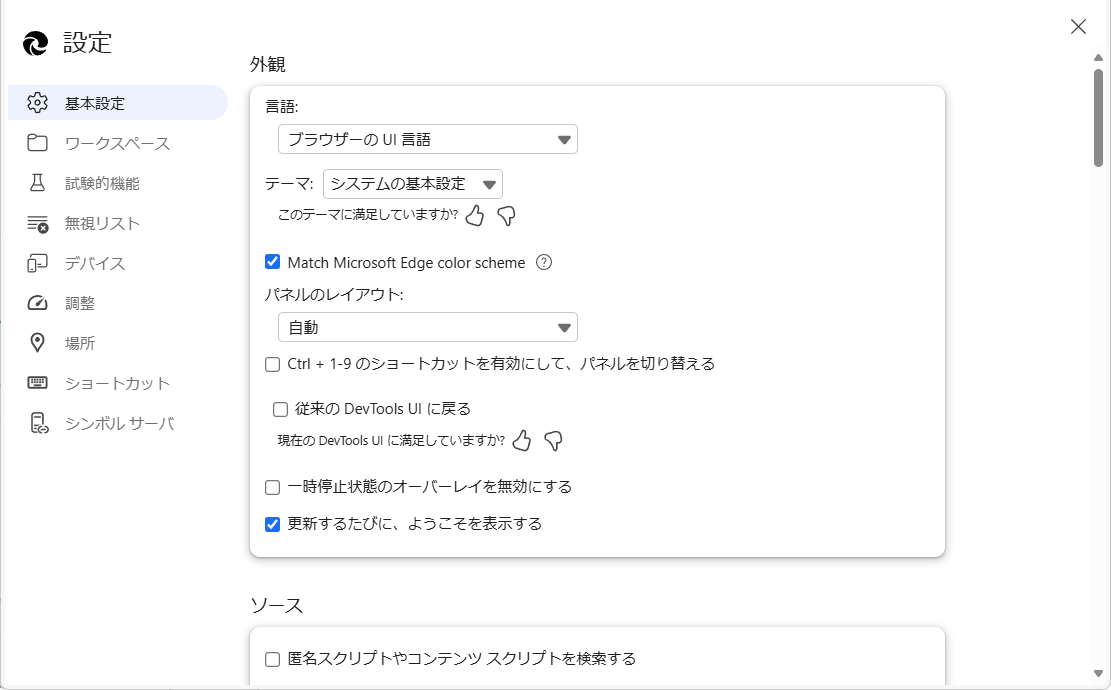Select シンボル サーバ in sidebar

pos(119,423)
